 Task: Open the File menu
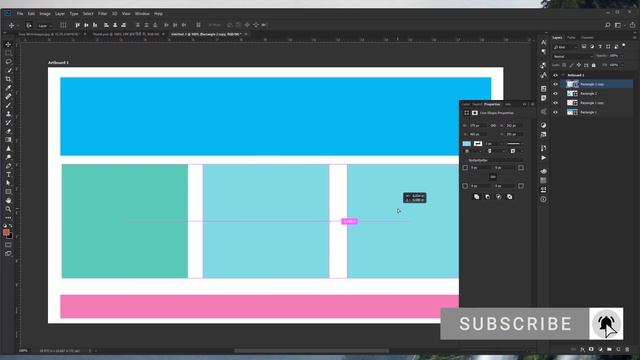[20, 14]
